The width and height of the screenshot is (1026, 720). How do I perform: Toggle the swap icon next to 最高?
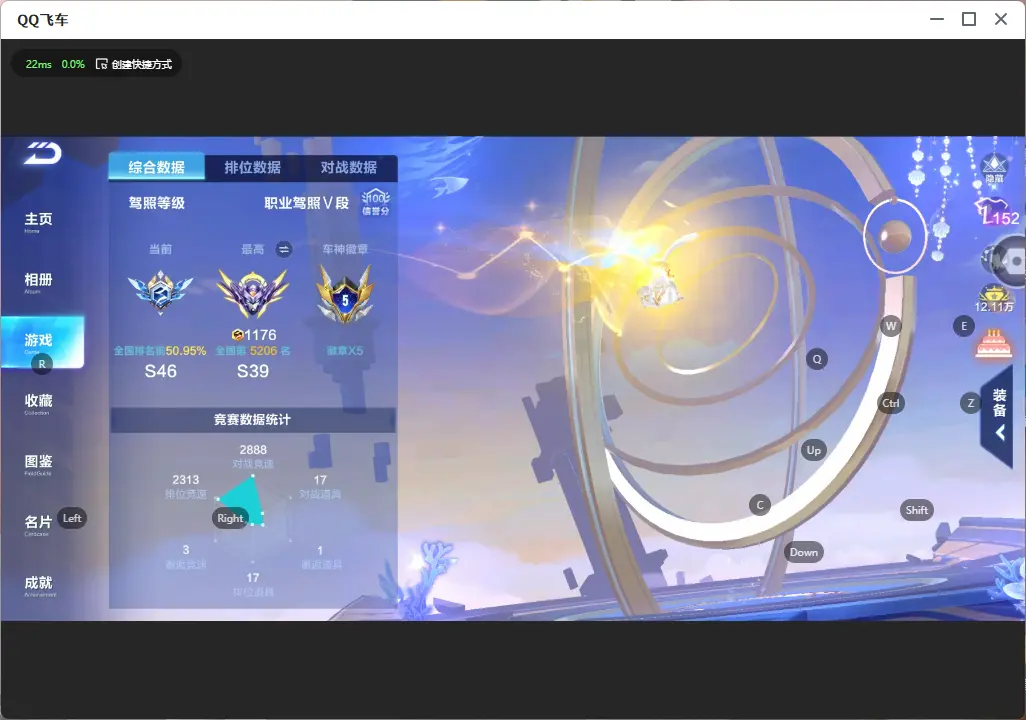click(x=283, y=249)
